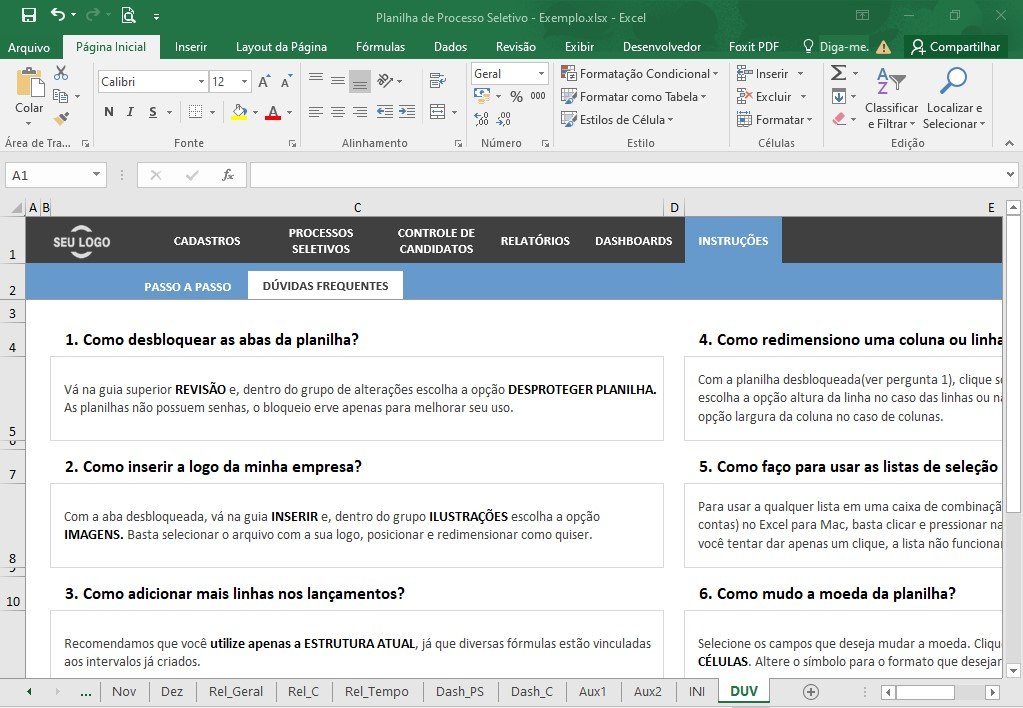
Task: Open the Calibri font name dropdown
Action: [201, 82]
